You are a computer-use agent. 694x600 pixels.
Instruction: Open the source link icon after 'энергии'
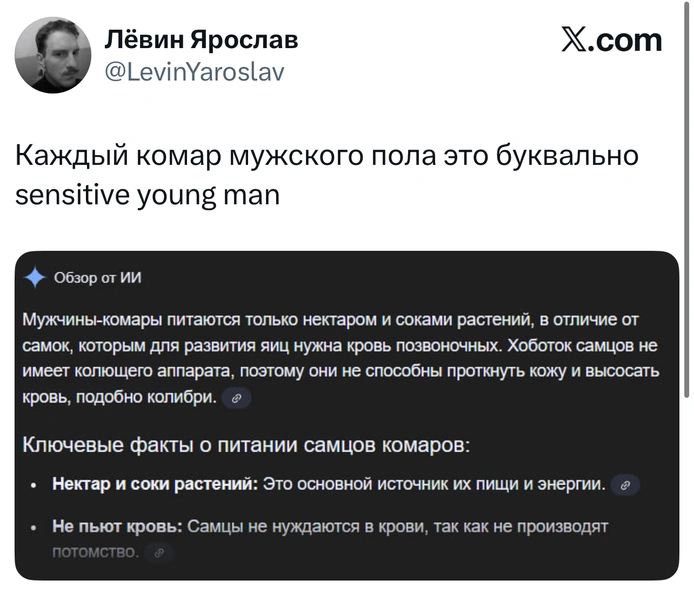pyautogui.click(x=625, y=485)
